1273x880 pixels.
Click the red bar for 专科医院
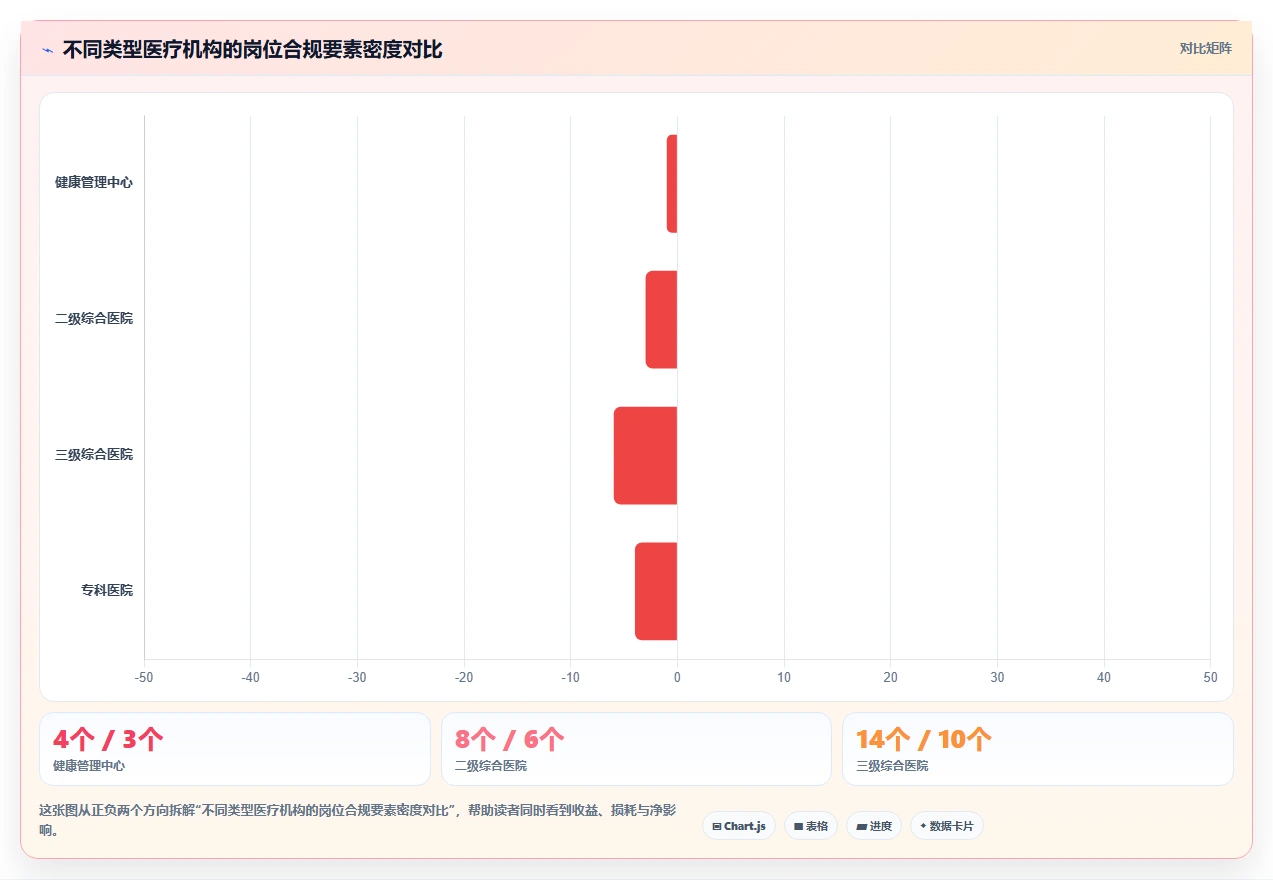pyautogui.click(x=656, y=591)
